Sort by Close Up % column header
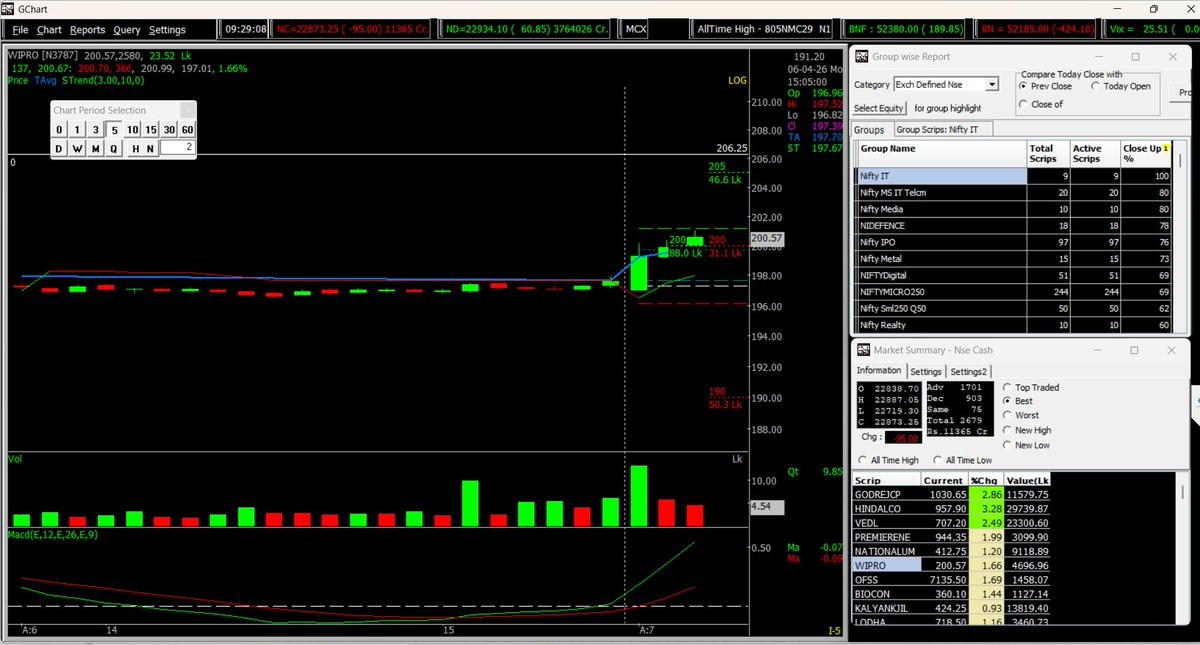The height and width of the screenshot is (645, 1200). [x=1146, y=154]
